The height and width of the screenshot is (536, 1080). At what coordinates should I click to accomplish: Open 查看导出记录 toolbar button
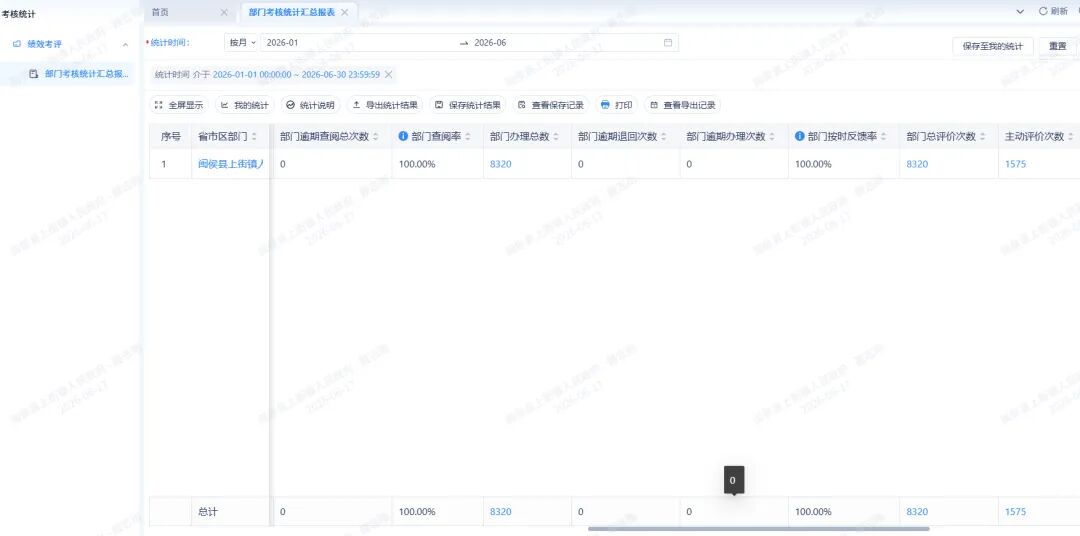683,105
